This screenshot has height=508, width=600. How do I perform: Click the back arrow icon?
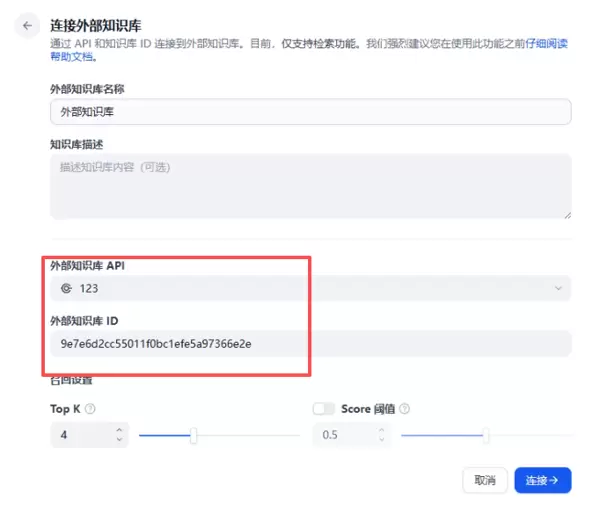(x=28, y=26)
